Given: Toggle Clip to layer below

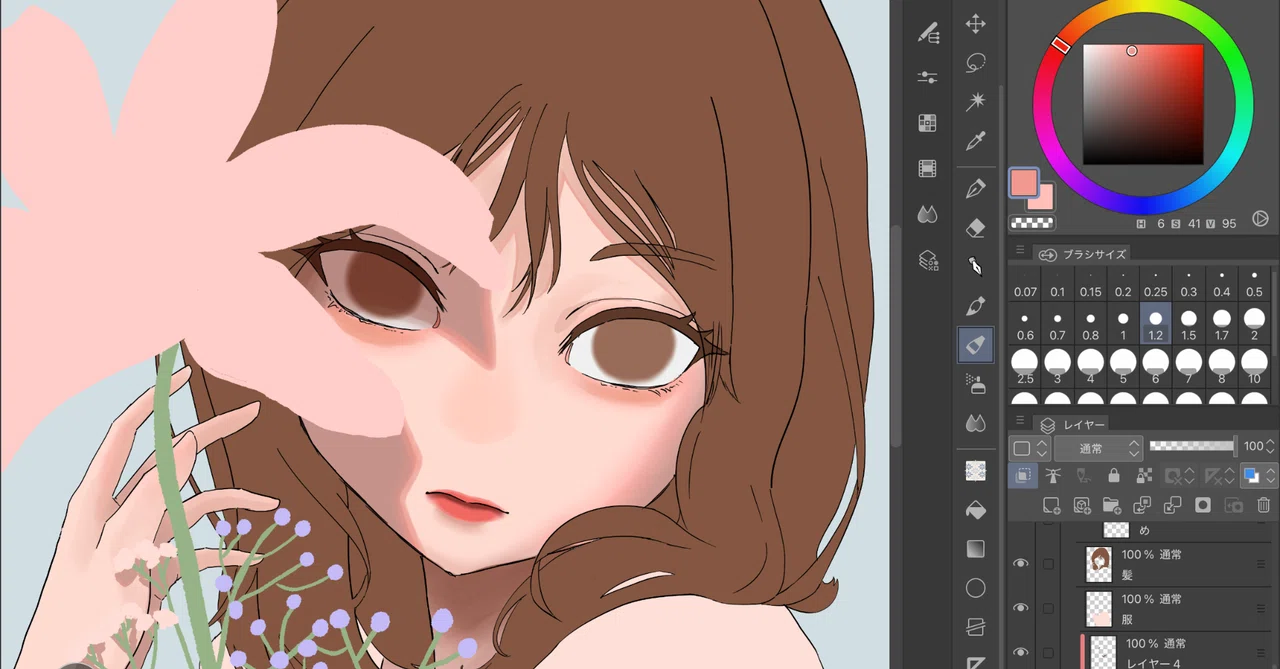Looking at the screenshot, I should [x=1022, y=476].
